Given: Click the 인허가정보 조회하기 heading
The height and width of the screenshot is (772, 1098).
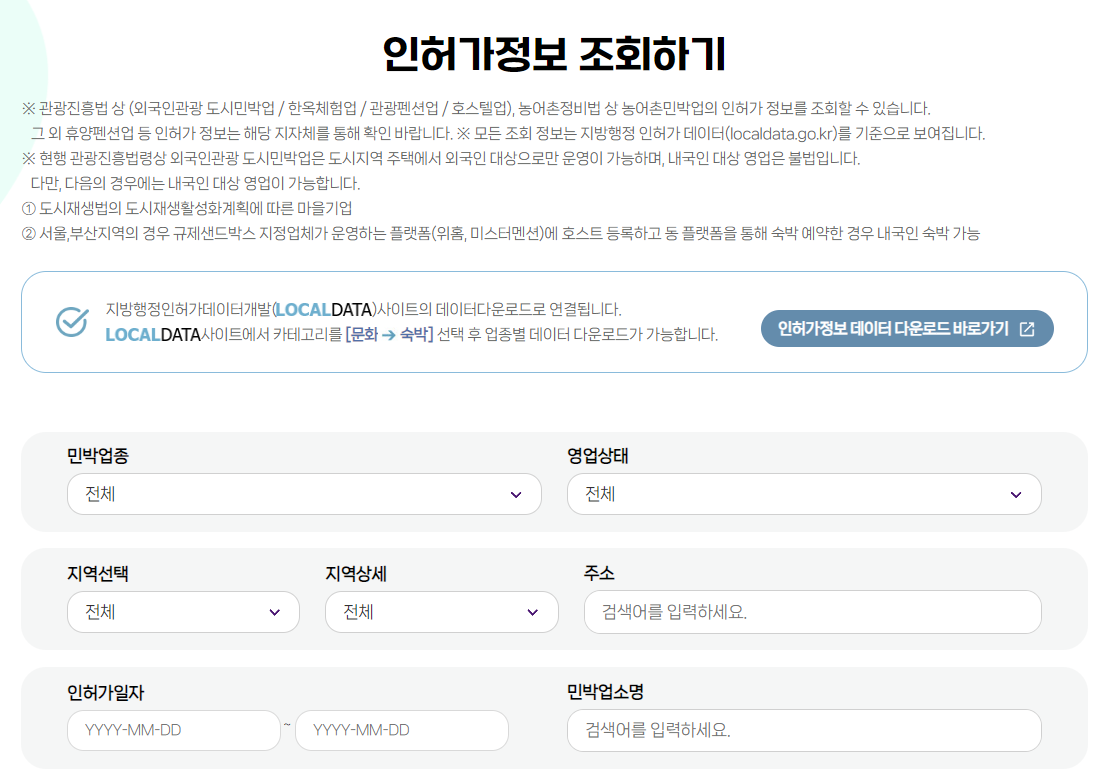Looking at the screenshot, I should click(554, 54).
